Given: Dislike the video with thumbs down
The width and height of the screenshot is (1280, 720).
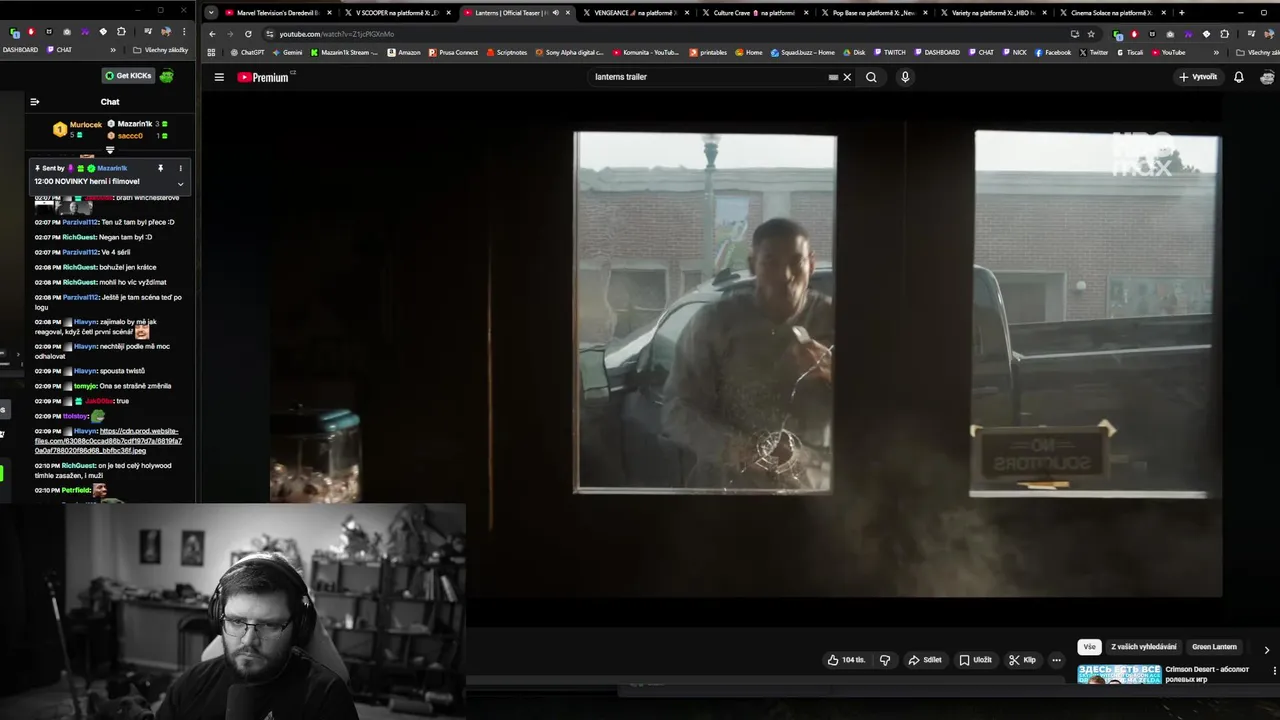Looking at the screenshot, I should click(884, 660).
